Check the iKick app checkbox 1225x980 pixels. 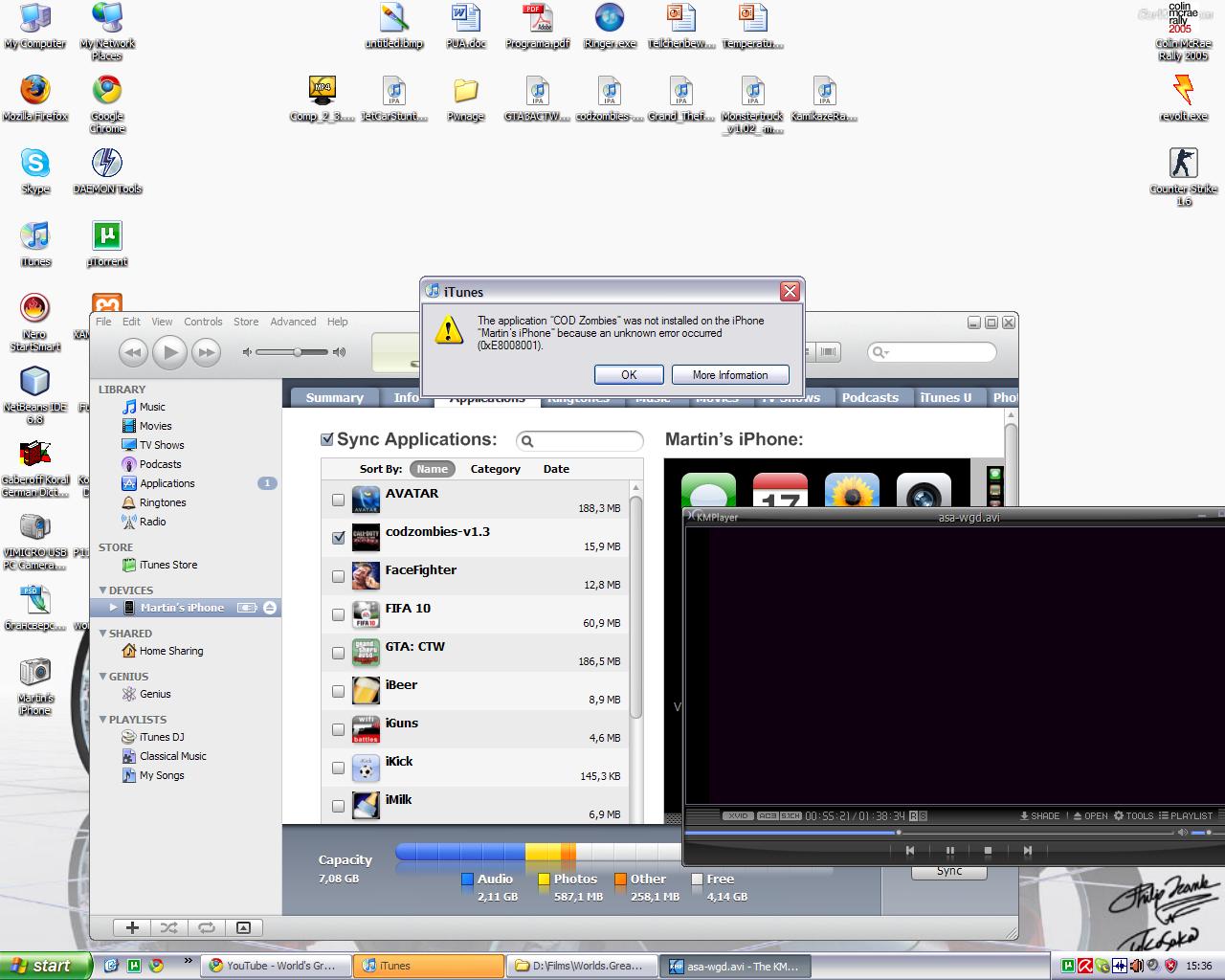point(338,768)
